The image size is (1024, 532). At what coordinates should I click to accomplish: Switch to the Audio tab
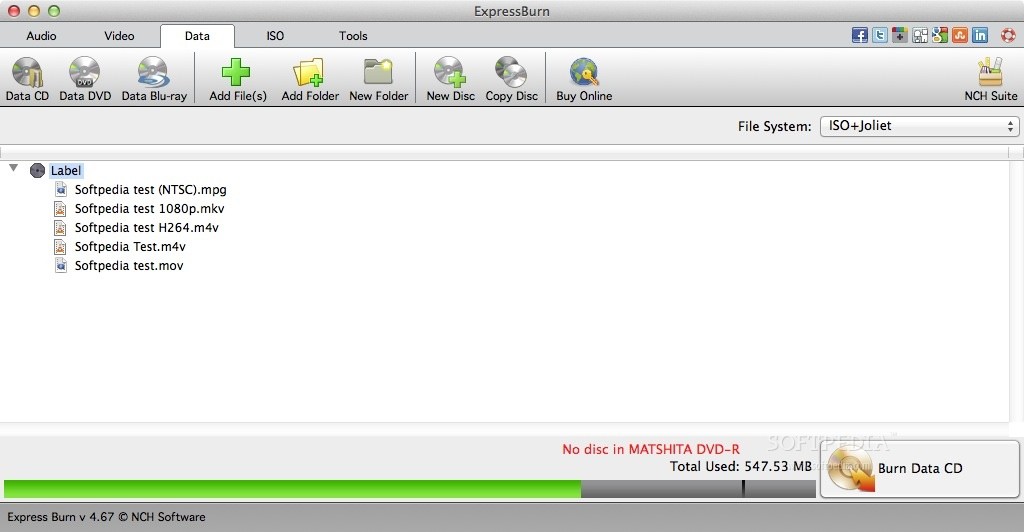(x=41, y=36)
